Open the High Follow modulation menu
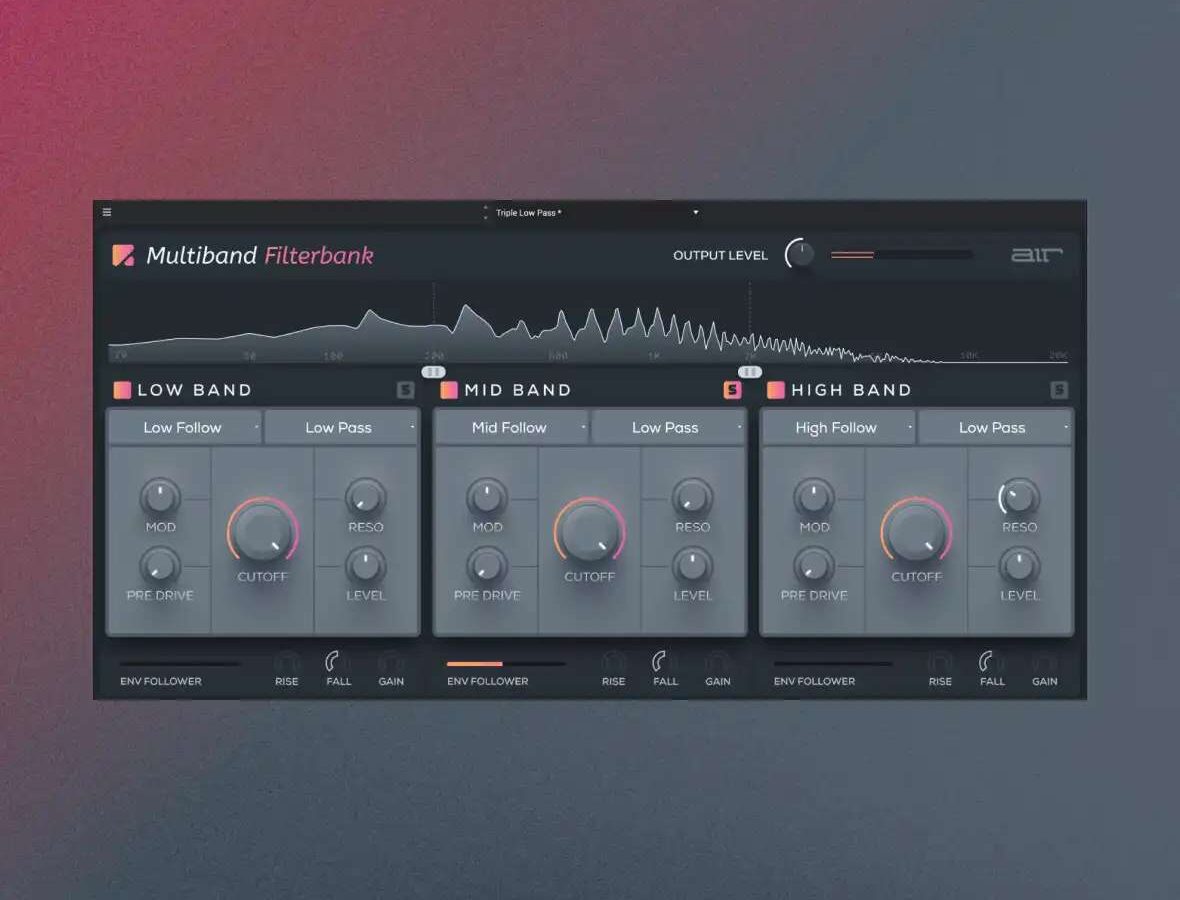The height and width of the screenshot is (900, 1180). tap(838, 428)
